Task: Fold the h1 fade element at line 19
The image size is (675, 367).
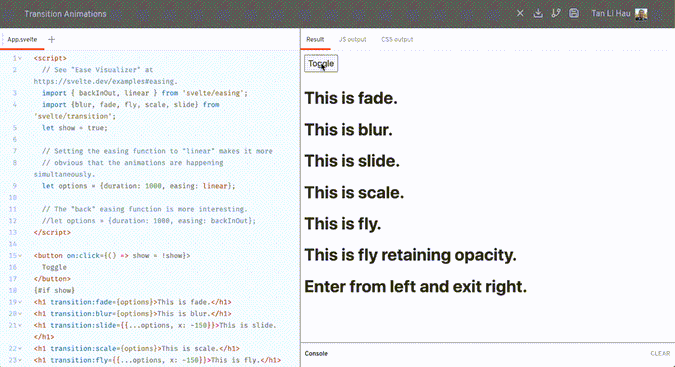Action: coord(20,302)
